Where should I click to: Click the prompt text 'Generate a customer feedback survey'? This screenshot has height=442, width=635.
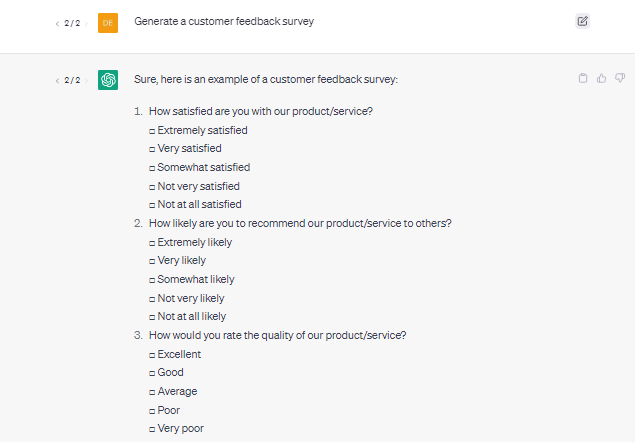pos(224,21)
